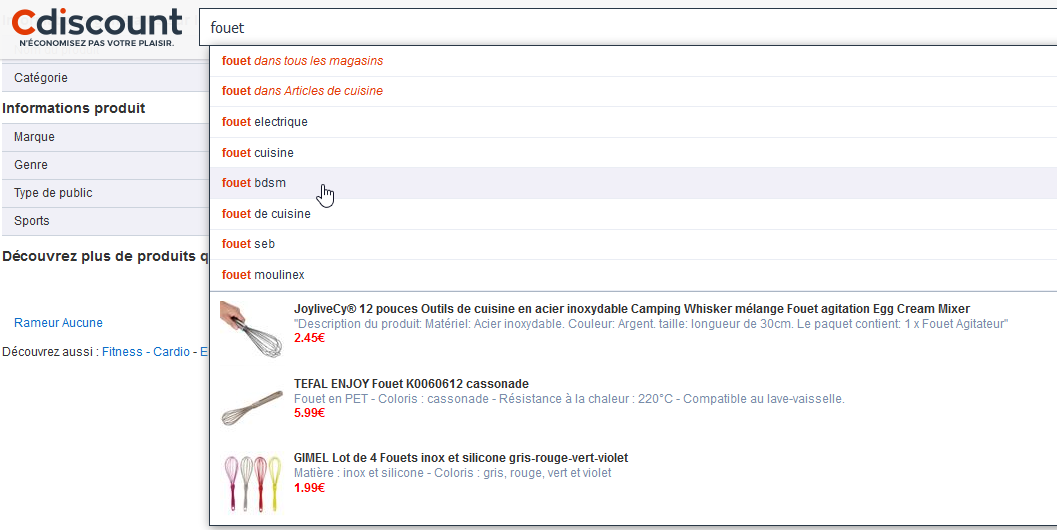Open the TEFAL ENJOY Fouet thumbnail image
The height and width of the screenshot is (530, 1057).
click(245, 403)
